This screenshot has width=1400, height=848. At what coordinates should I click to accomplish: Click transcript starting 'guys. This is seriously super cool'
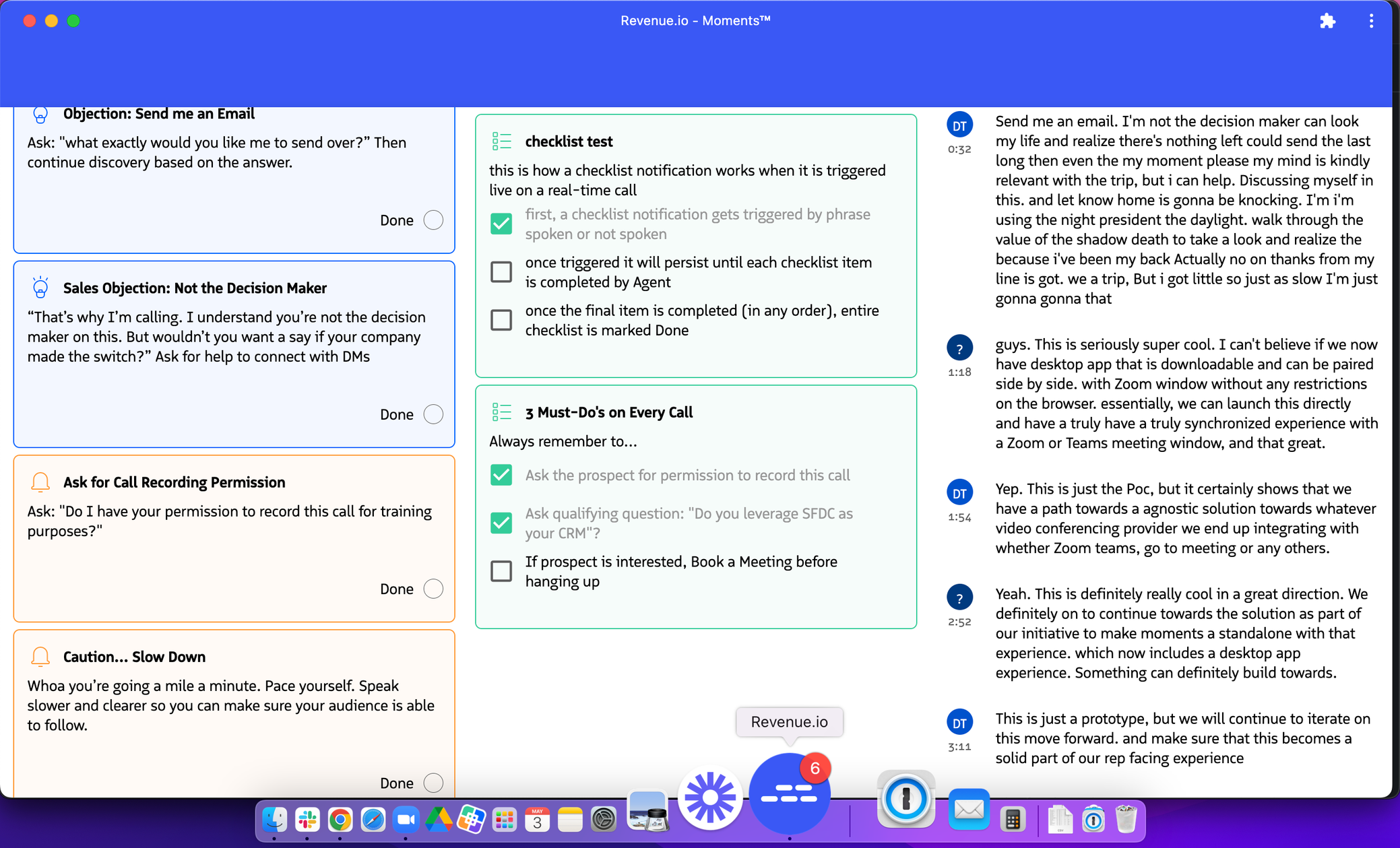1187,393
